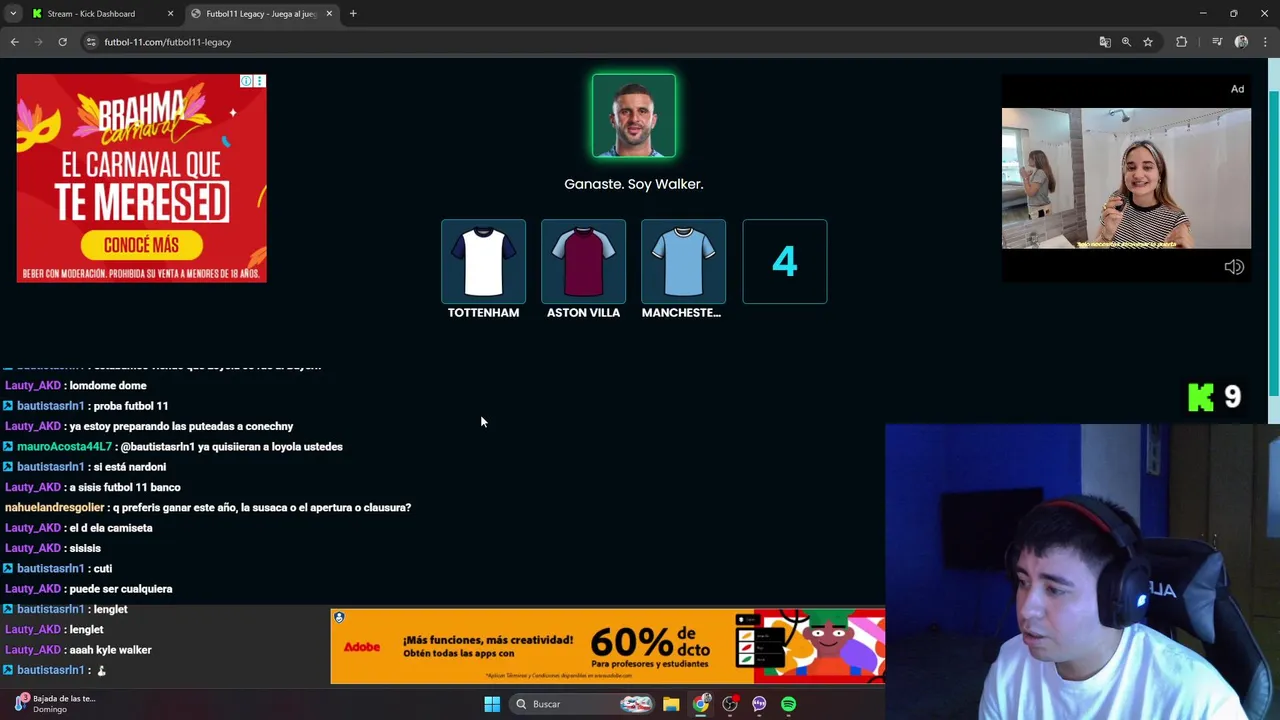Click the Tottenham white shirt card
This screenshot has height=720, width=1280.
coord(483,261)
